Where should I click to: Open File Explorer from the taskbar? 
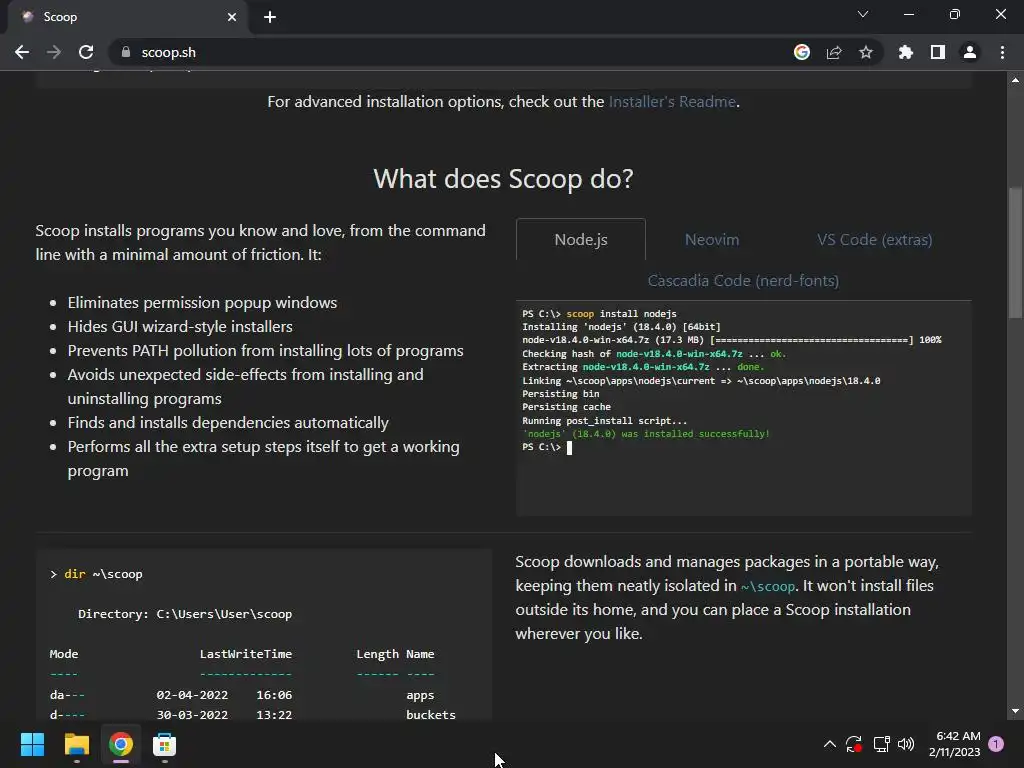pyautogui.click(x=76, y=744)
